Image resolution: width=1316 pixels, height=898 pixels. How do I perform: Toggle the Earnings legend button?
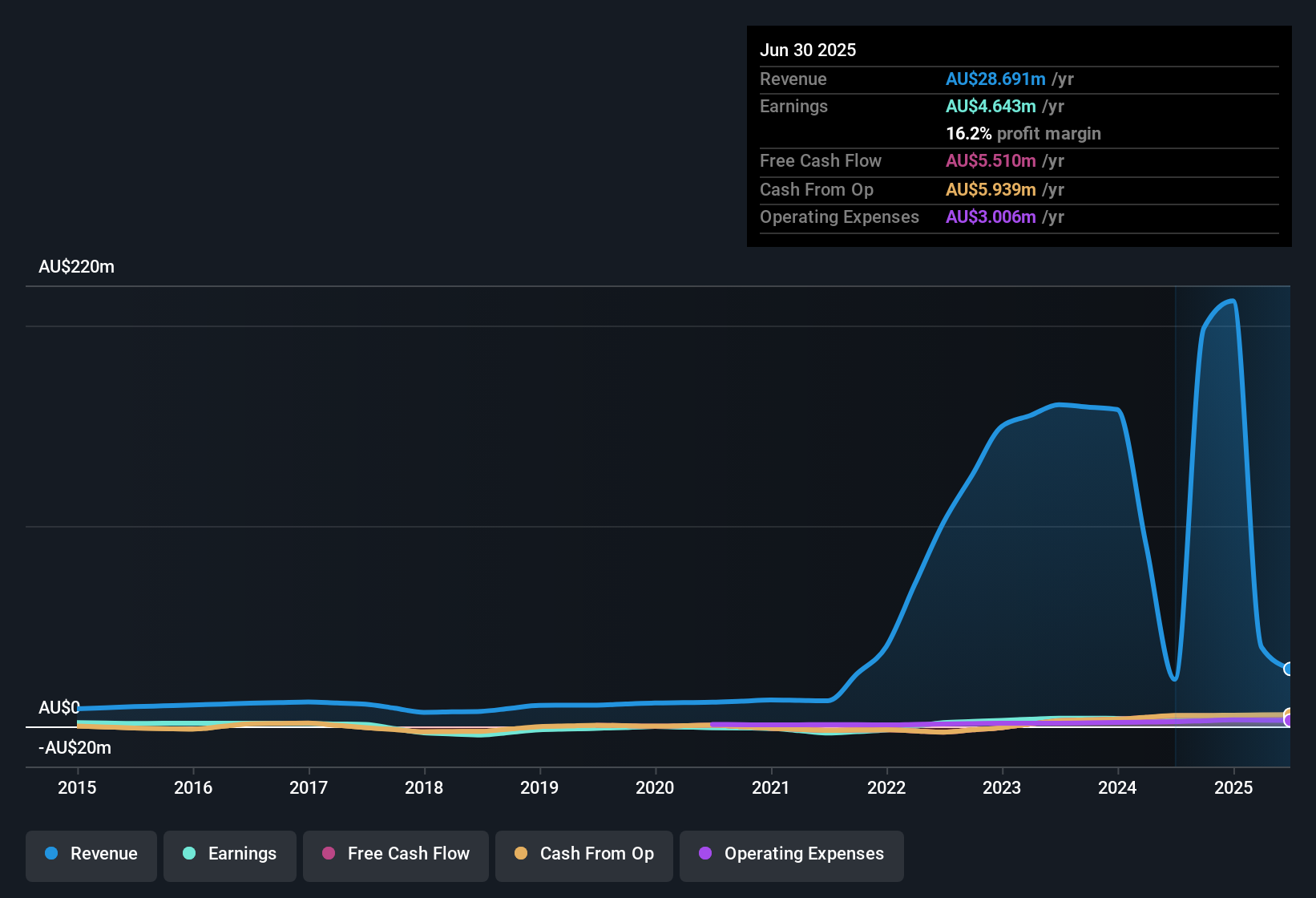(230, 855)
